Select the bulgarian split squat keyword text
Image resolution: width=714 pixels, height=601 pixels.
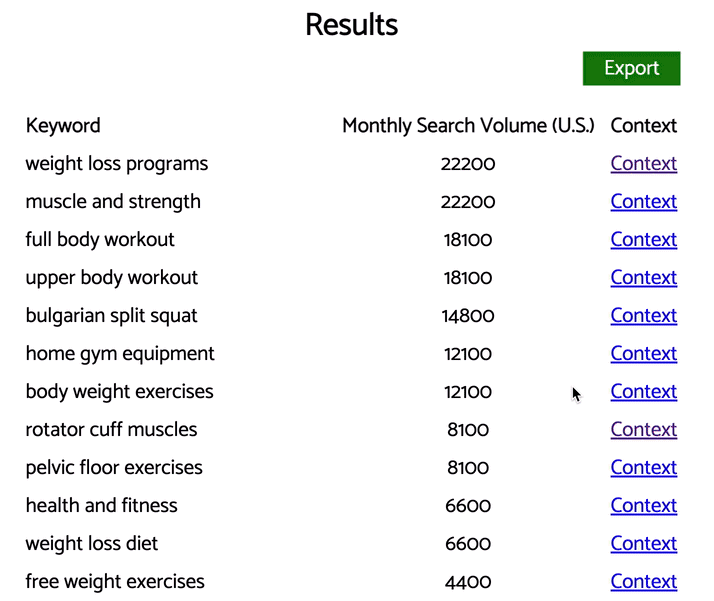coord(111,316)
